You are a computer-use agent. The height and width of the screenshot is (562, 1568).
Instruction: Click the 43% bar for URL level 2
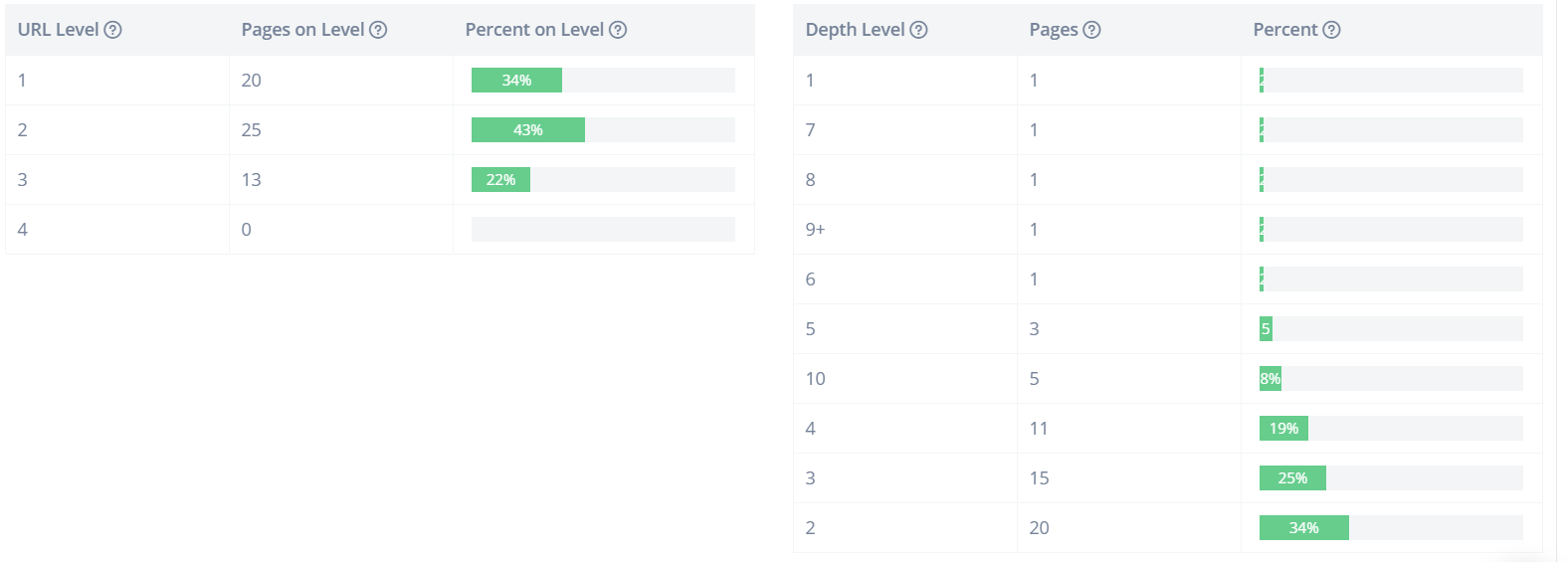pos(528,130)
